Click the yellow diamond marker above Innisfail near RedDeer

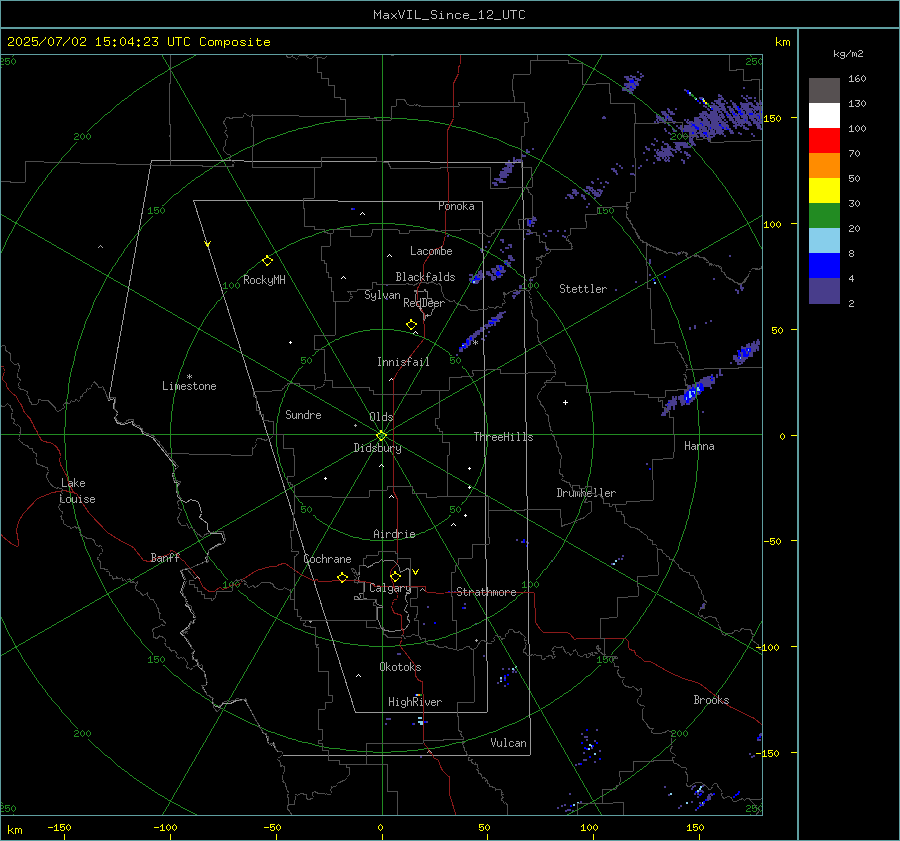(411, 325)
